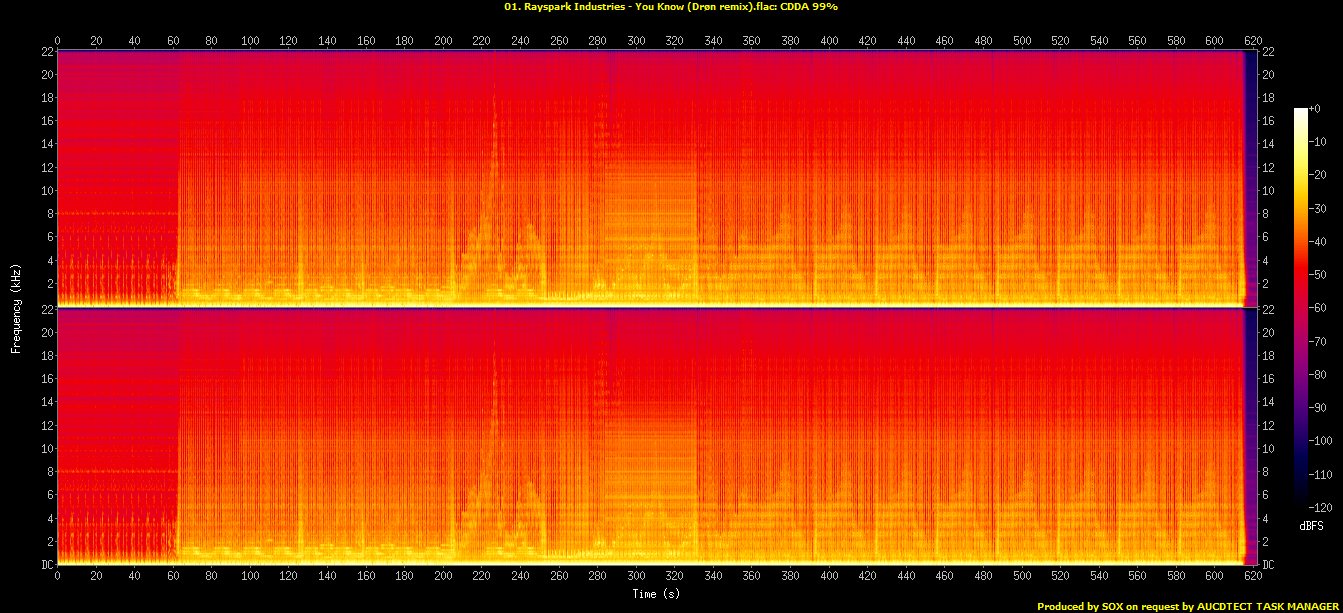
Task: Click the 'Produced by SOX' credit text
Action: [1189, 606]
